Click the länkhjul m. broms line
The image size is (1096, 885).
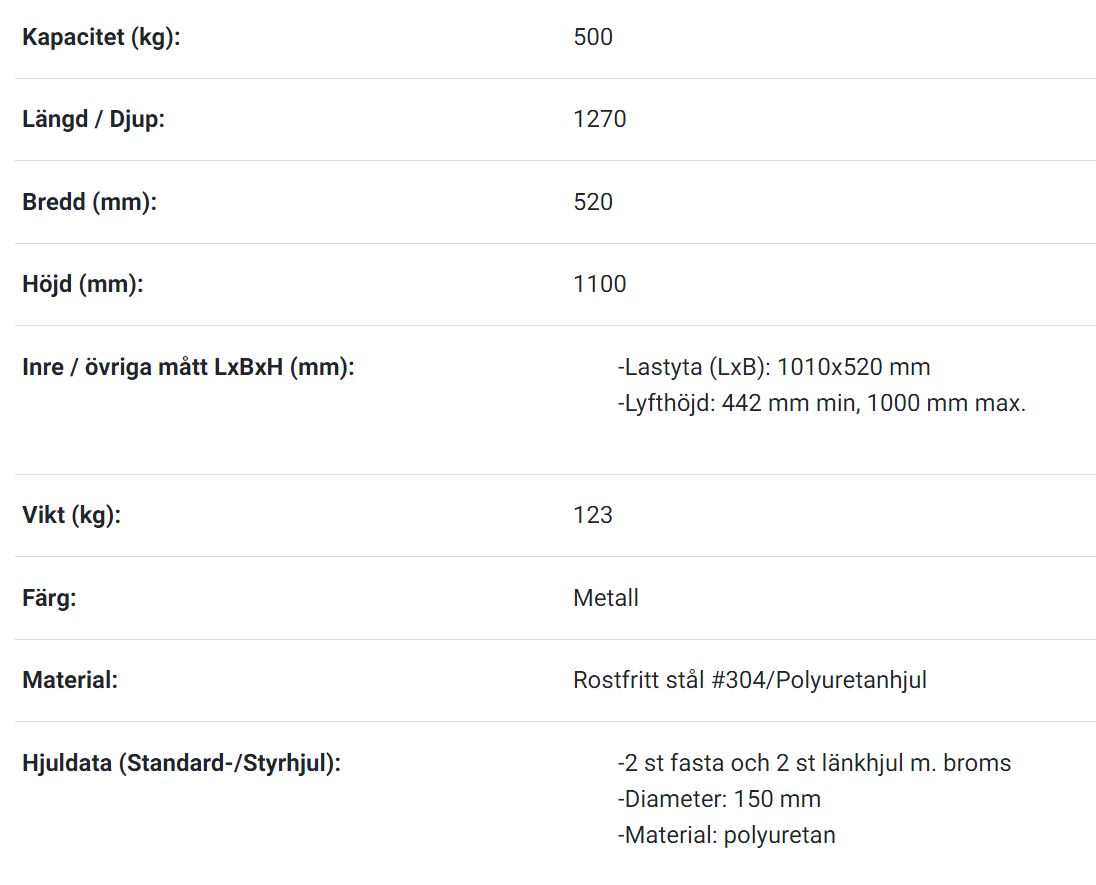(814, 763)
